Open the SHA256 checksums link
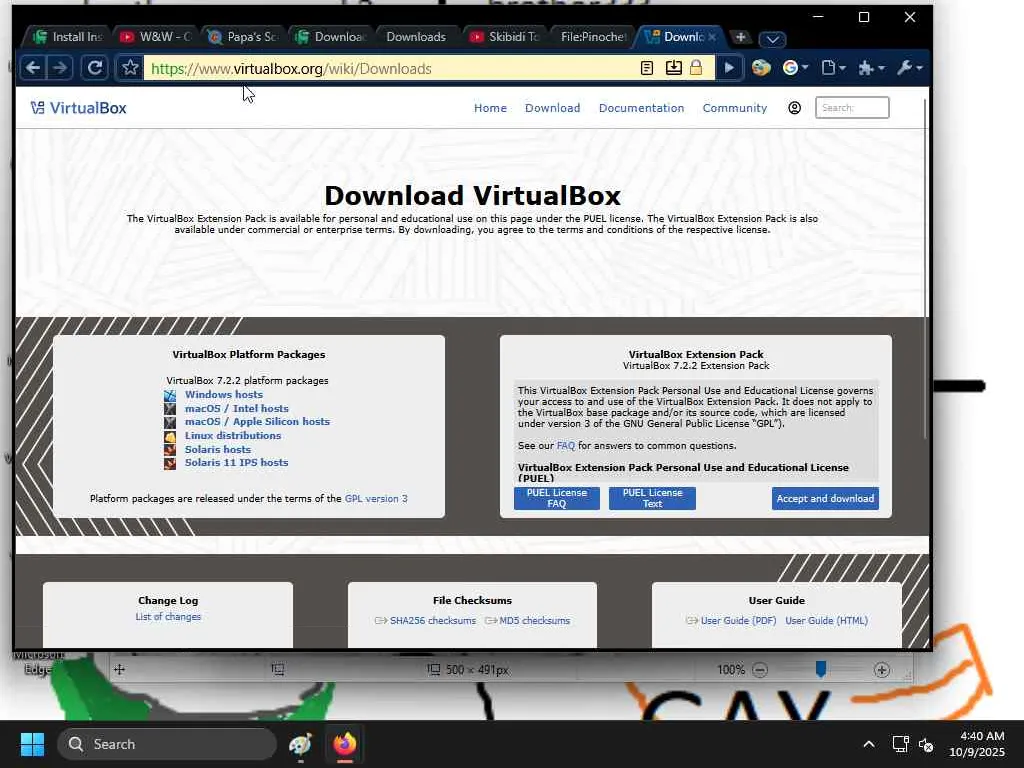The height and width of the screenshot is (768, 1024). tap(432, 620)
